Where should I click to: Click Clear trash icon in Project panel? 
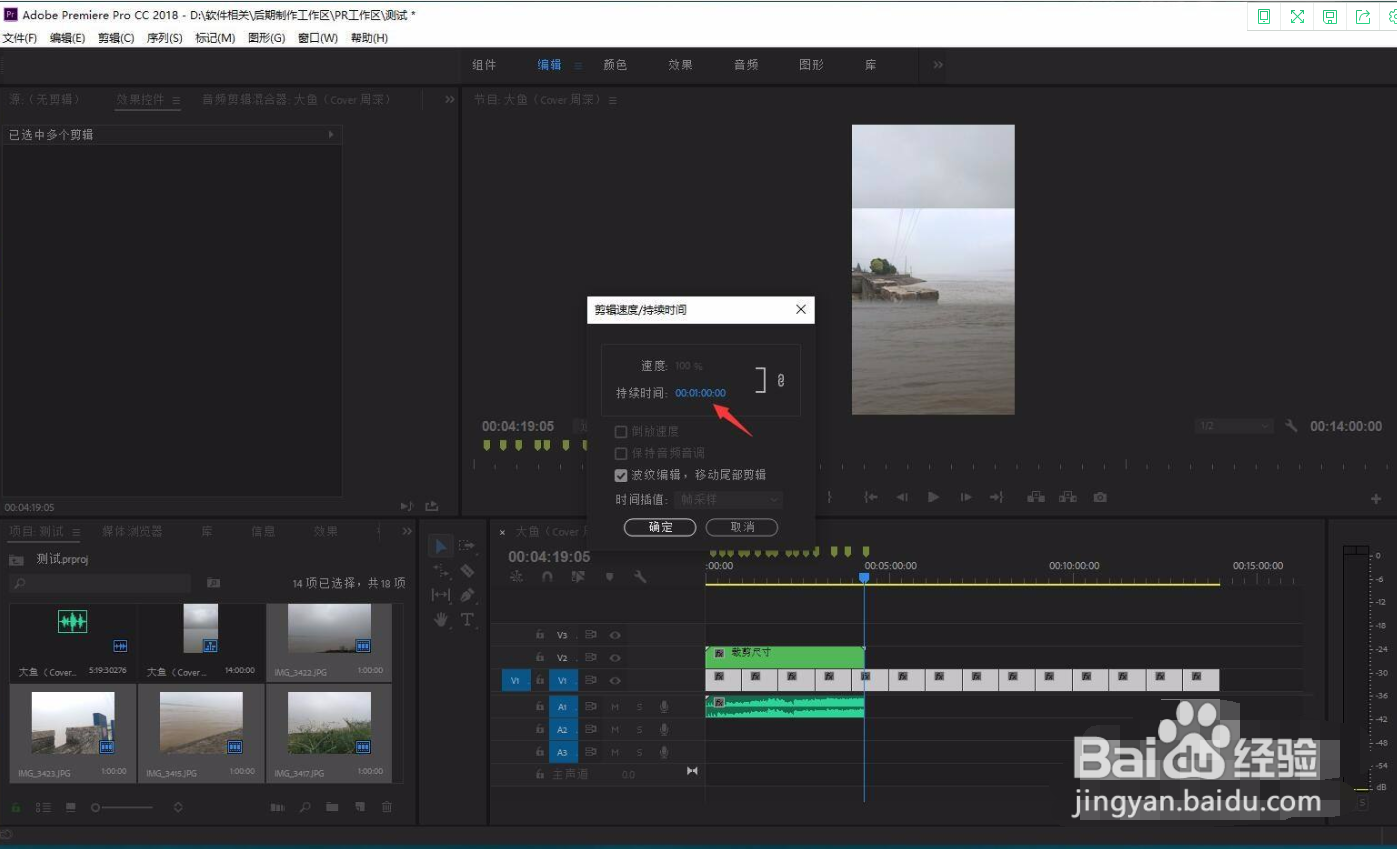pyautogui.click(x=387, y=807)
